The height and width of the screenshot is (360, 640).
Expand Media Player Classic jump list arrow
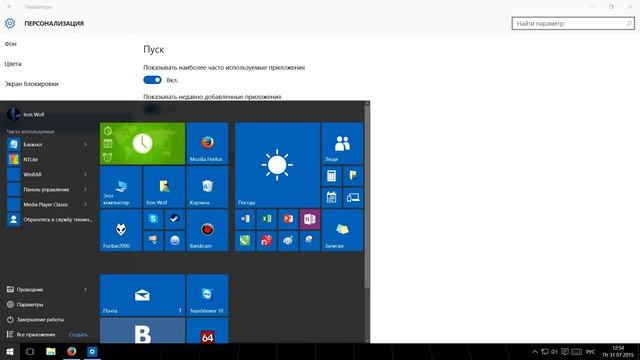(x=85, y=204)
